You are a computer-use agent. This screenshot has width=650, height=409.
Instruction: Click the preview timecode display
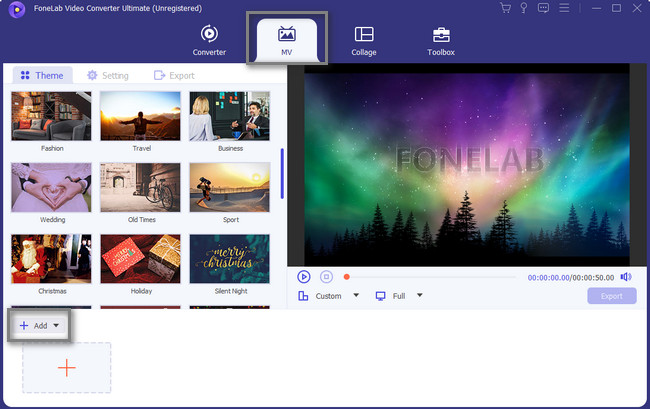tap(571, 278)
